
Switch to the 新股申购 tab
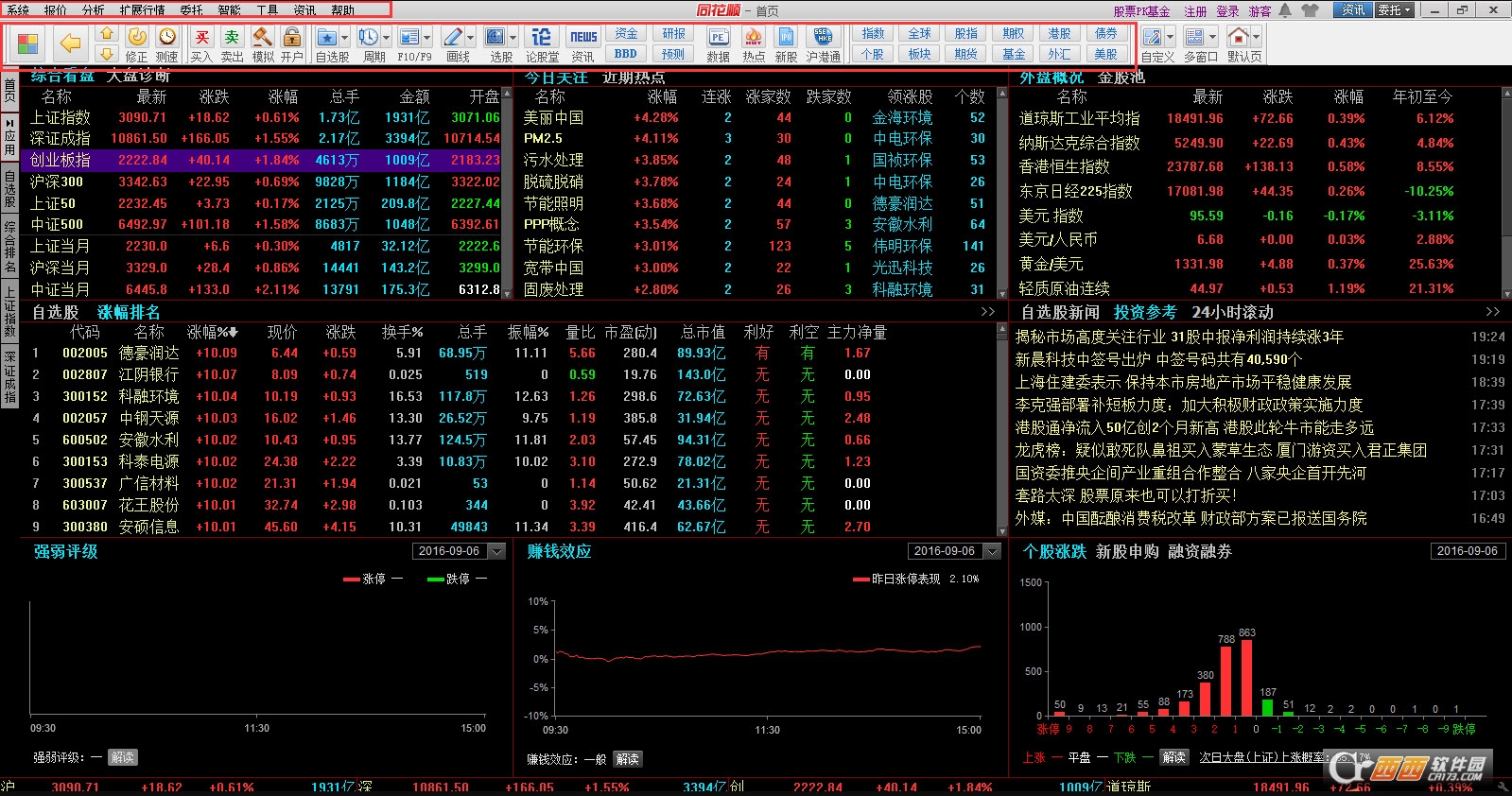(x=1127, y=551)
